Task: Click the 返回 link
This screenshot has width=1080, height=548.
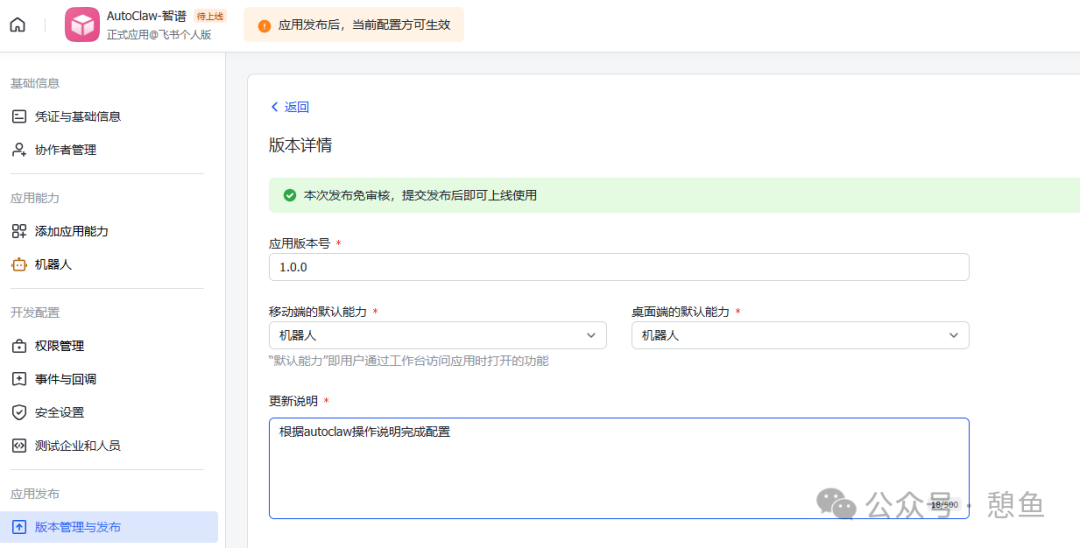Action: point(297,107)
